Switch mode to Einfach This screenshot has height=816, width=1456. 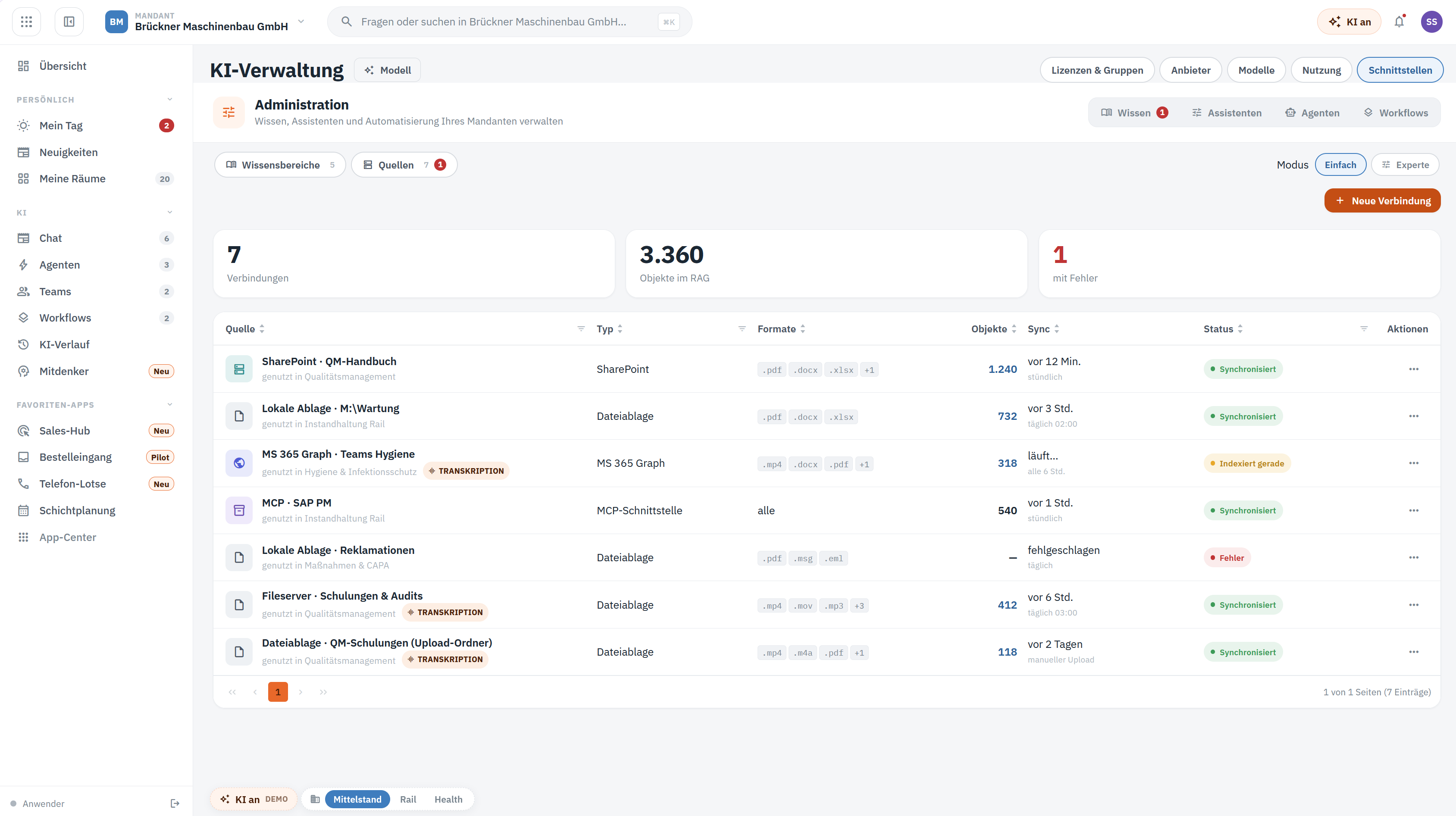click(x=1341, y=164)
